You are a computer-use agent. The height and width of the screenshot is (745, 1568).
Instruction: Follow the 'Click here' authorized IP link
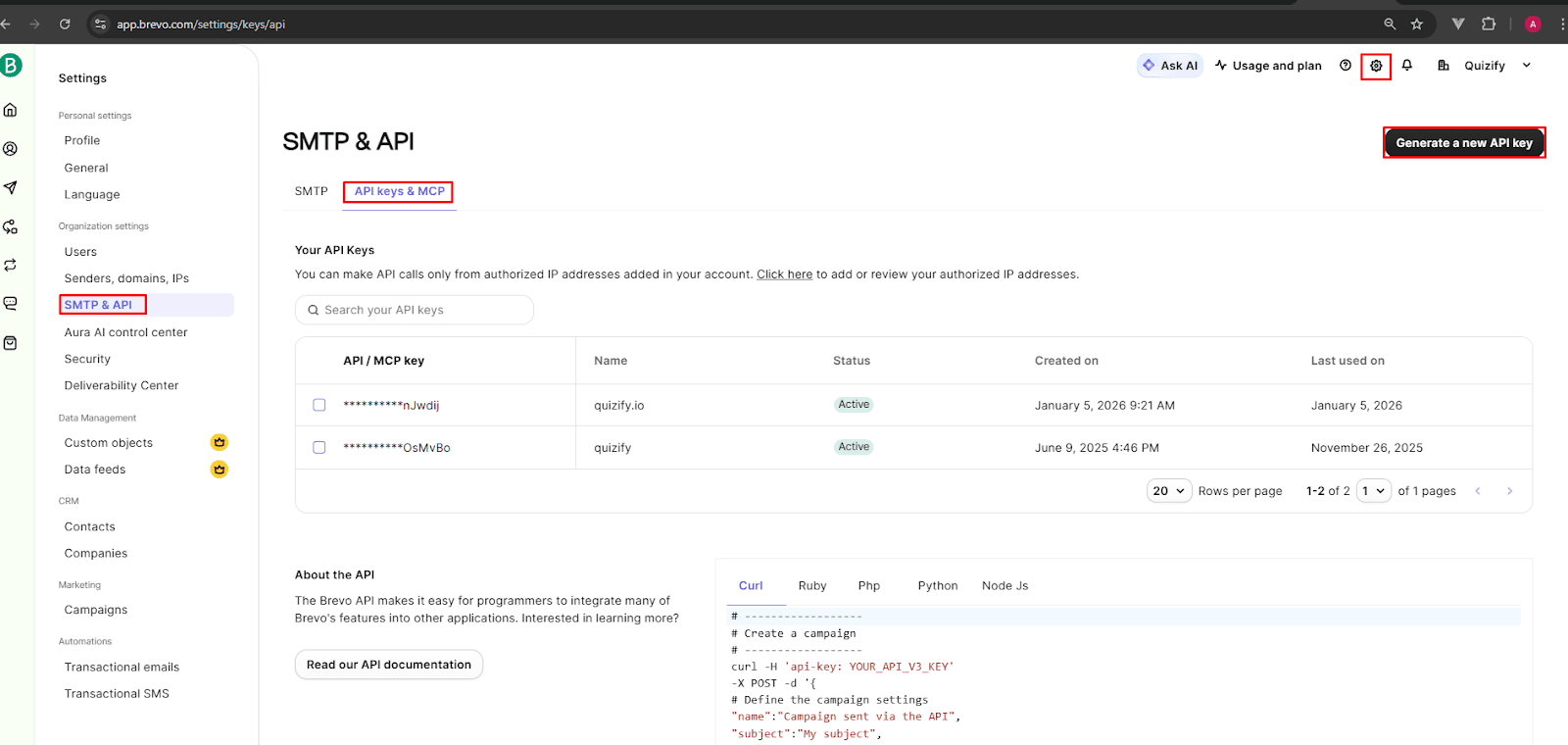point(784,274)
